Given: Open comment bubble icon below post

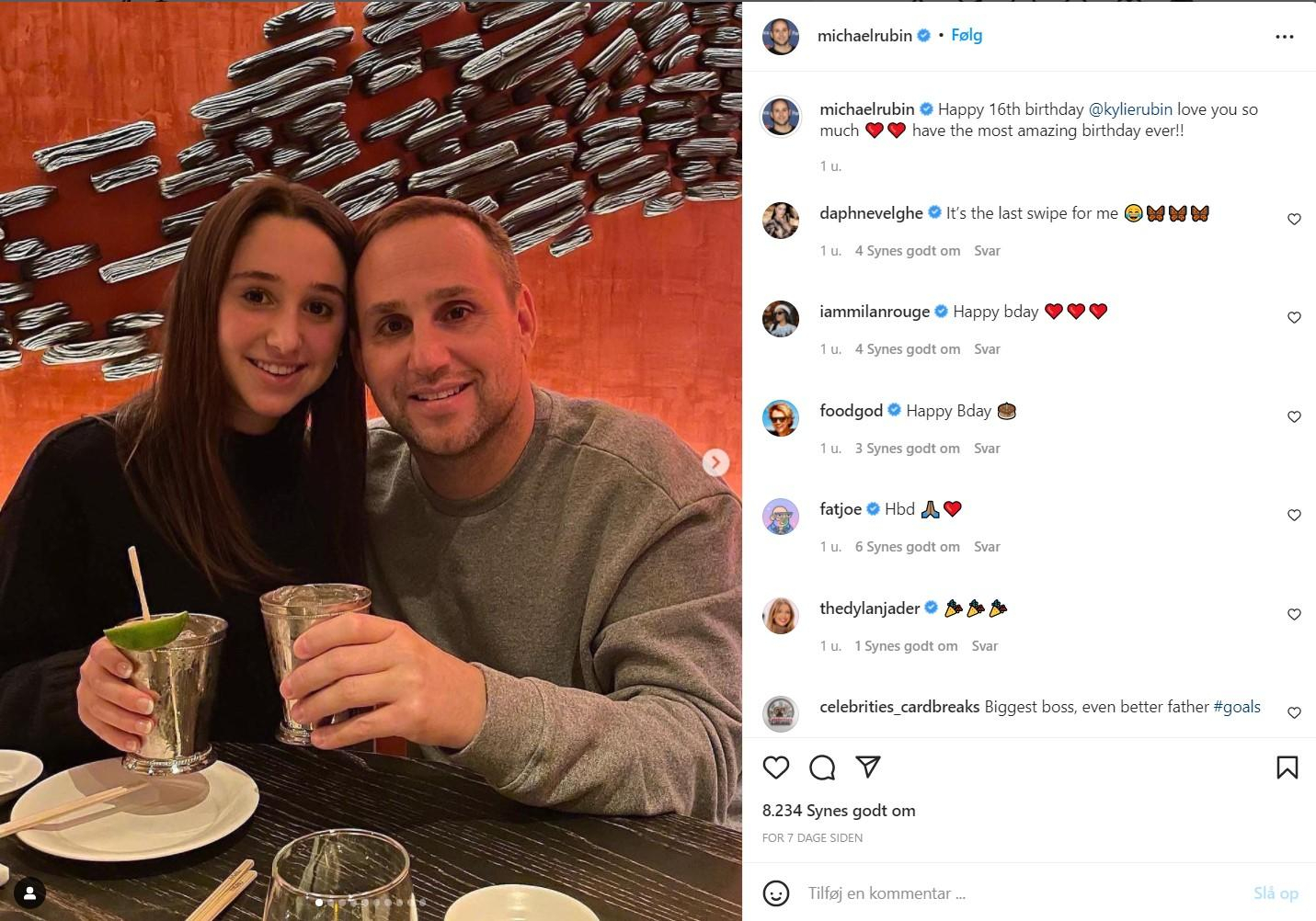Looking at the screenshot, I should [x=822, y=767].
